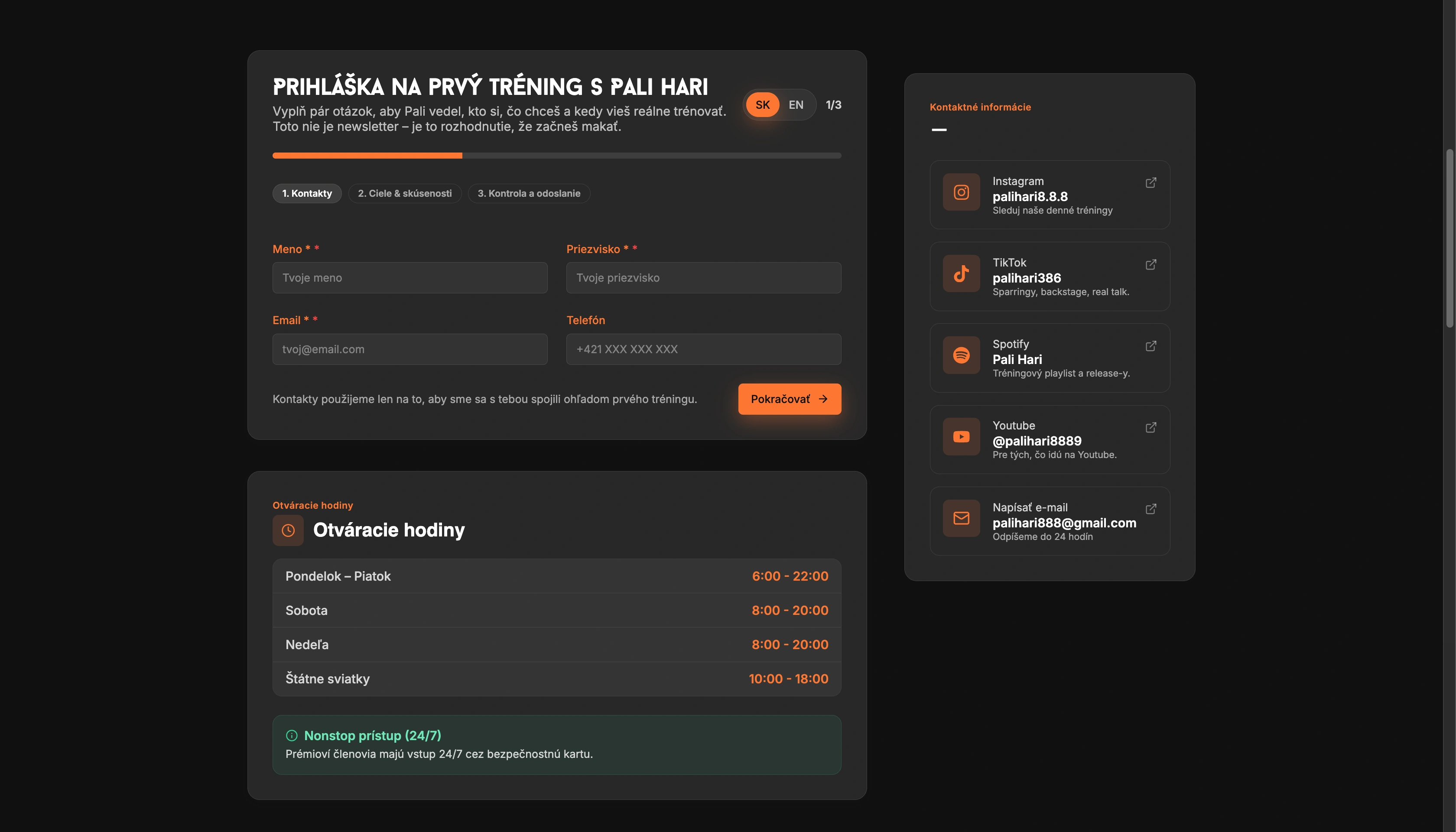Click the Telefón number input field

pos(703,349)
